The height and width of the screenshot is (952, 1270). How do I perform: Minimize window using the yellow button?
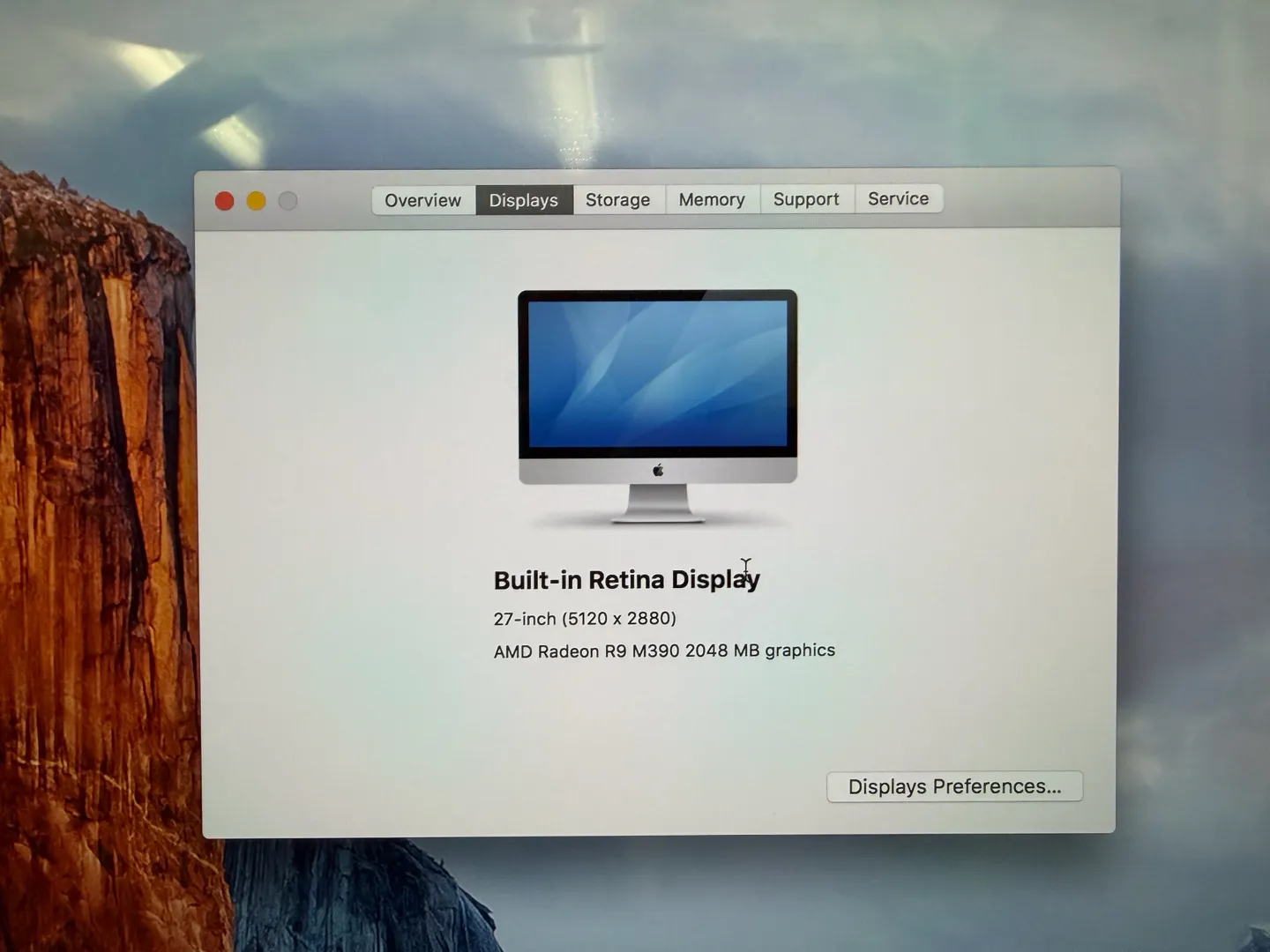pyautogui.click(x=257, y=201)
